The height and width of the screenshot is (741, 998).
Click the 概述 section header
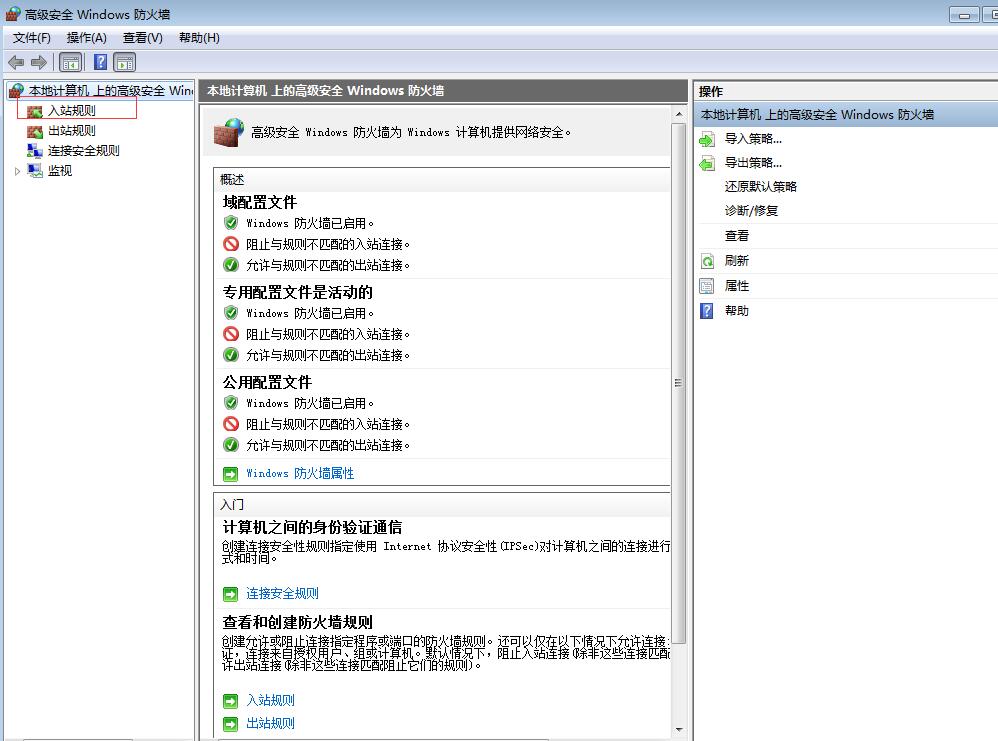click(x=232, y=180)
